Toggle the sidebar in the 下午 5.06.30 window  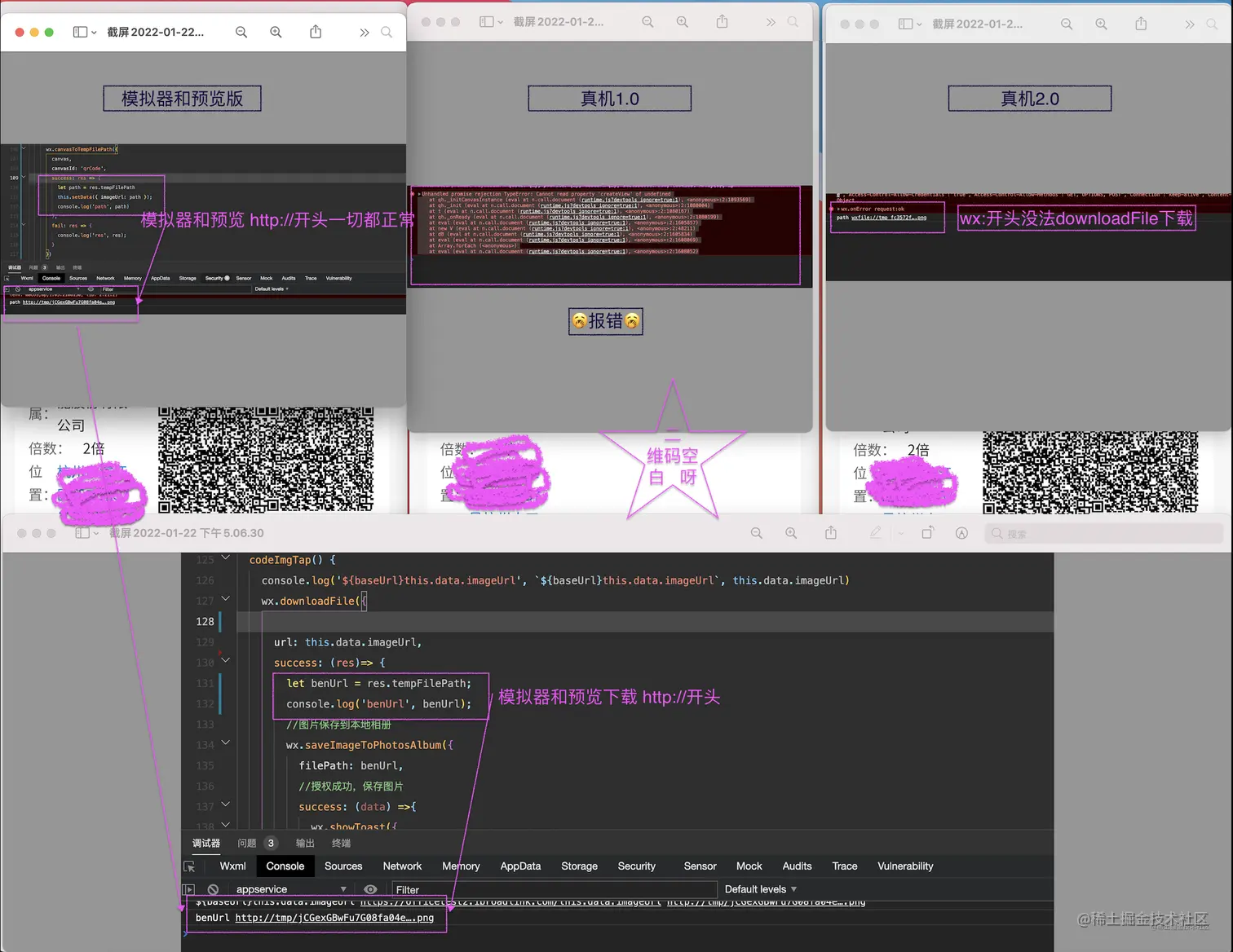click(x=82, y=533)
